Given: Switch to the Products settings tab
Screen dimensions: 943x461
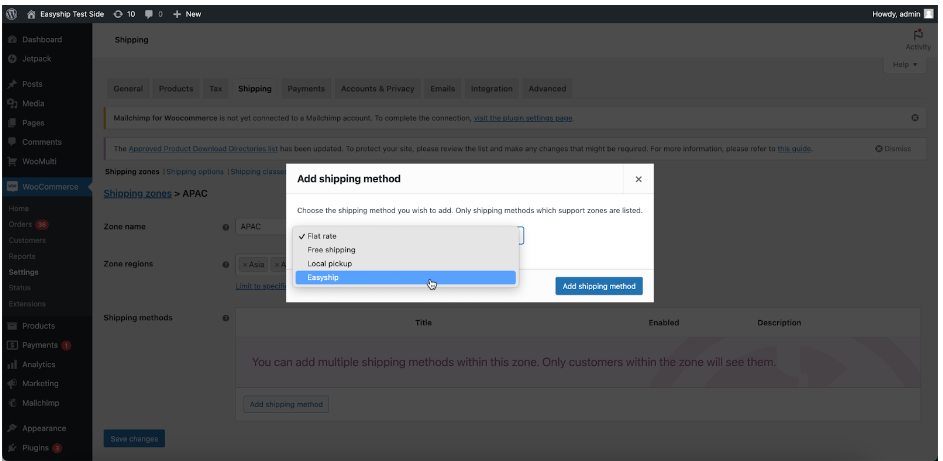Looking at the screenshot, I should click(176, 88).
